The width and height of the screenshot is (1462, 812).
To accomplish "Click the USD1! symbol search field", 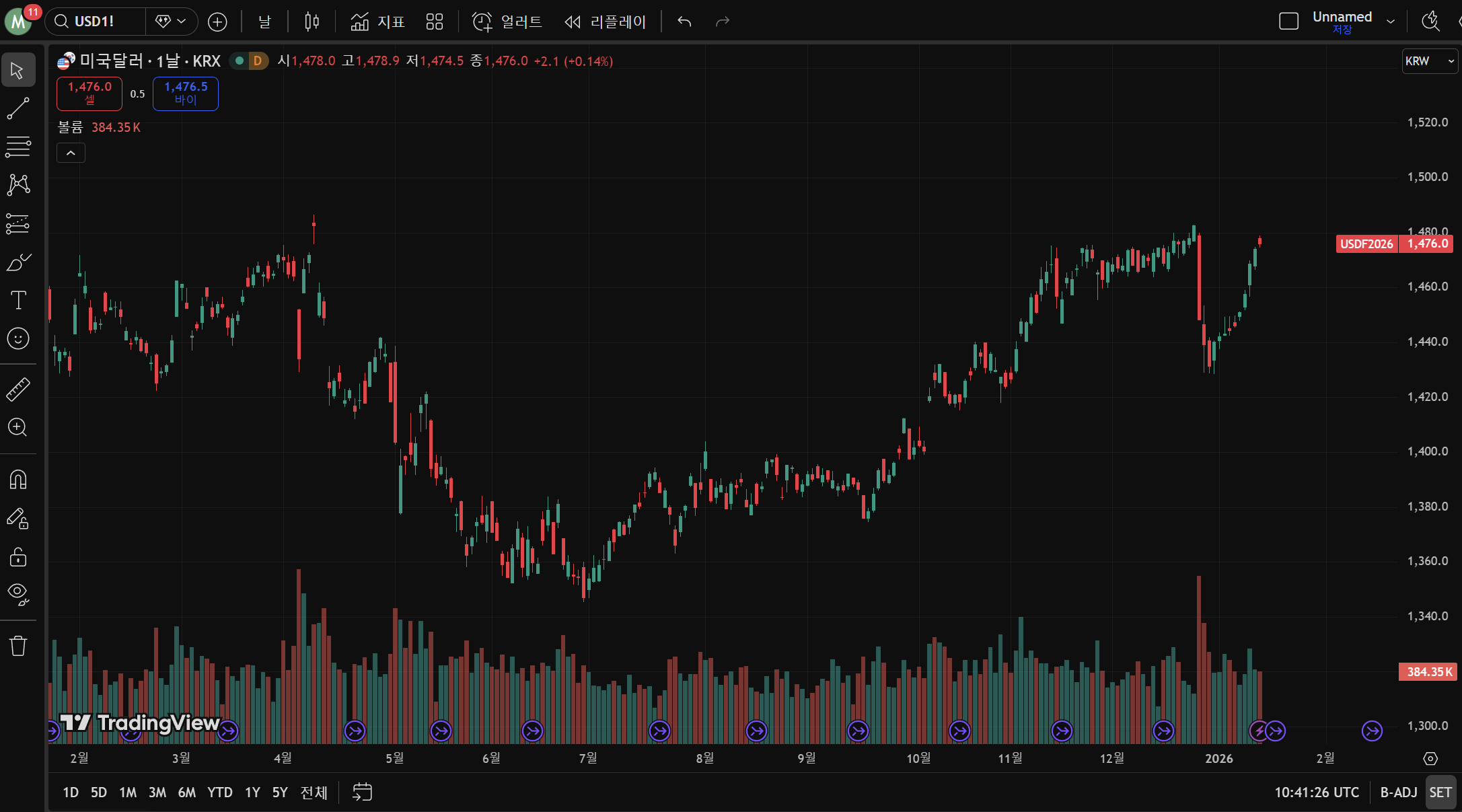I will 96,22.
